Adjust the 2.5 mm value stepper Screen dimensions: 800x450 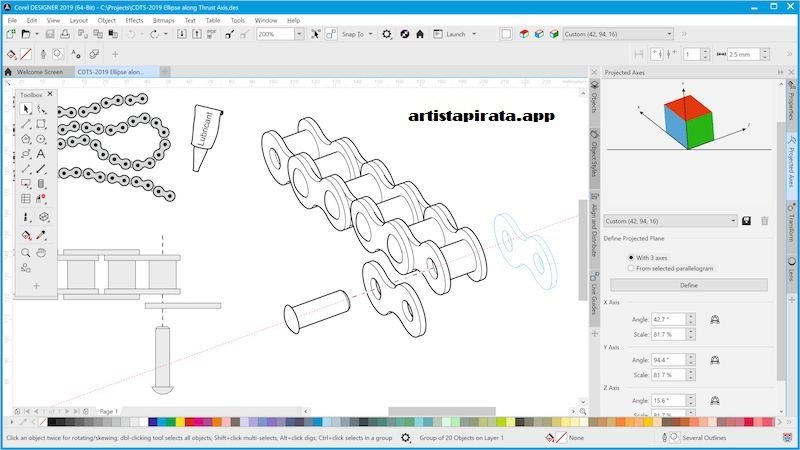point(764,54)
